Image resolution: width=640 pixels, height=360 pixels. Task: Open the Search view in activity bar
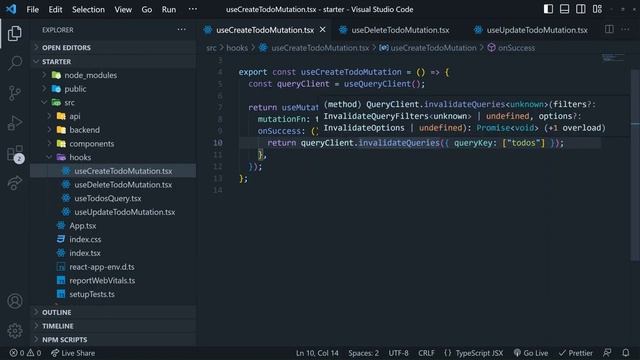point(15,63)
